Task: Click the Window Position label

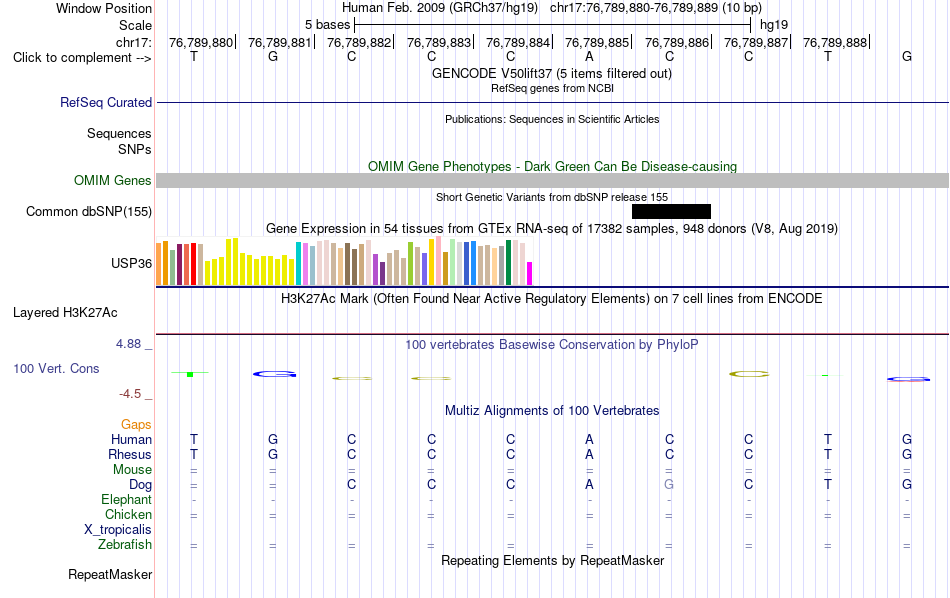Action: 104,8
